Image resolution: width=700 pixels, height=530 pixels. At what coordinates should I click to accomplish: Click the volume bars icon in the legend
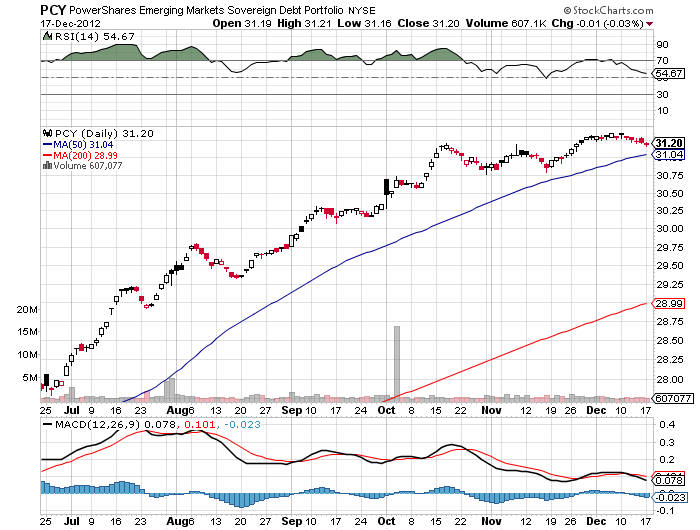click(x=47, y=166)
